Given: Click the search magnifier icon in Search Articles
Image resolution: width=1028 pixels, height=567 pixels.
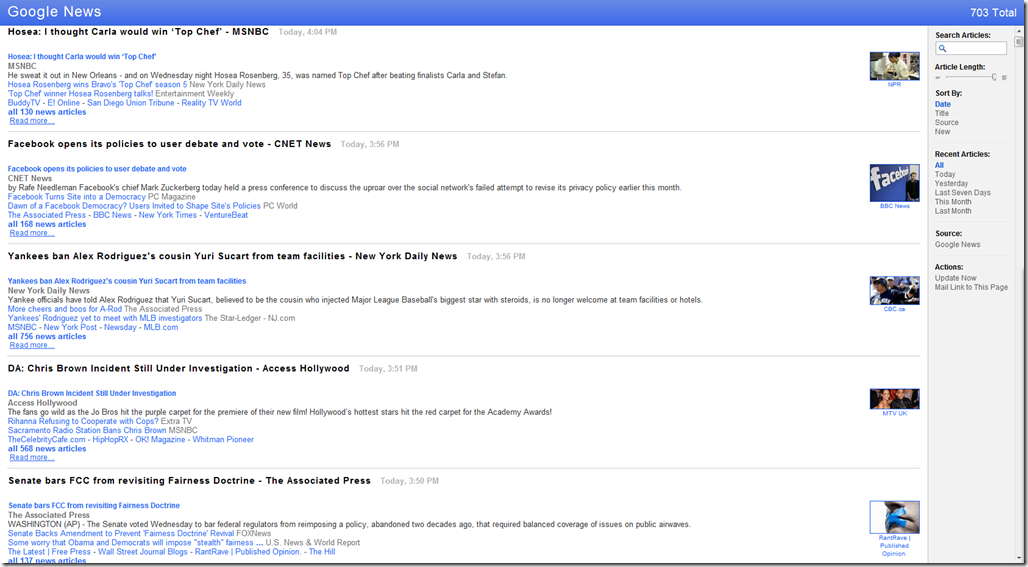Looking at the screenshot, I should 942,49.
